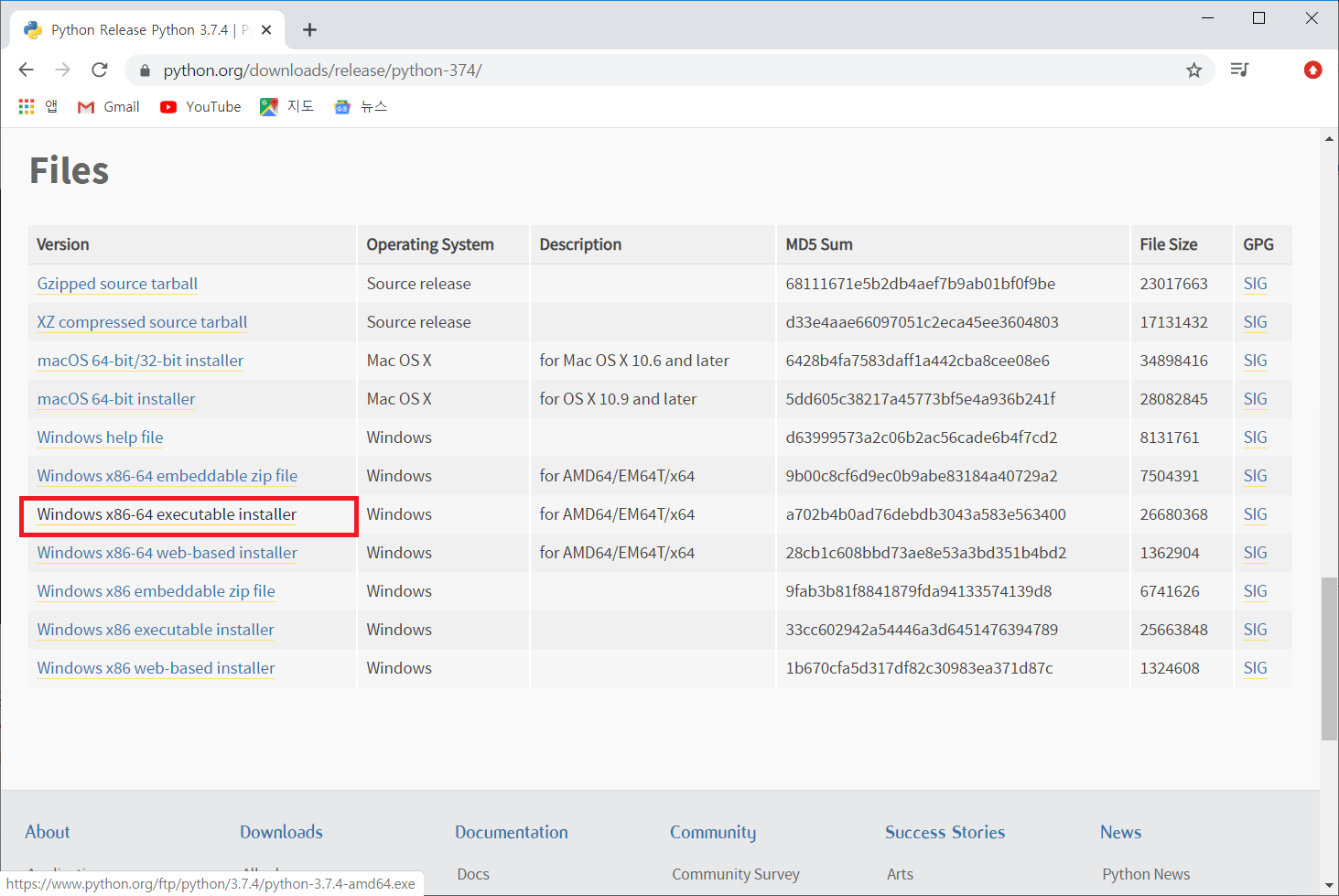Click 'for Mac OS X 10.6 and later' text
The width and height of the screenshot is (1339, 896).
click(x=634, y=361)
